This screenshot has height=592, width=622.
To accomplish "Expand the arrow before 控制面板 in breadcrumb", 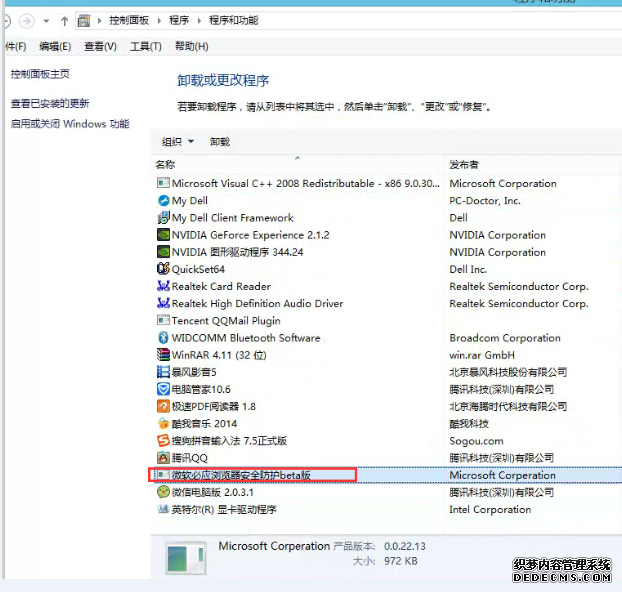I will point(99,21).
